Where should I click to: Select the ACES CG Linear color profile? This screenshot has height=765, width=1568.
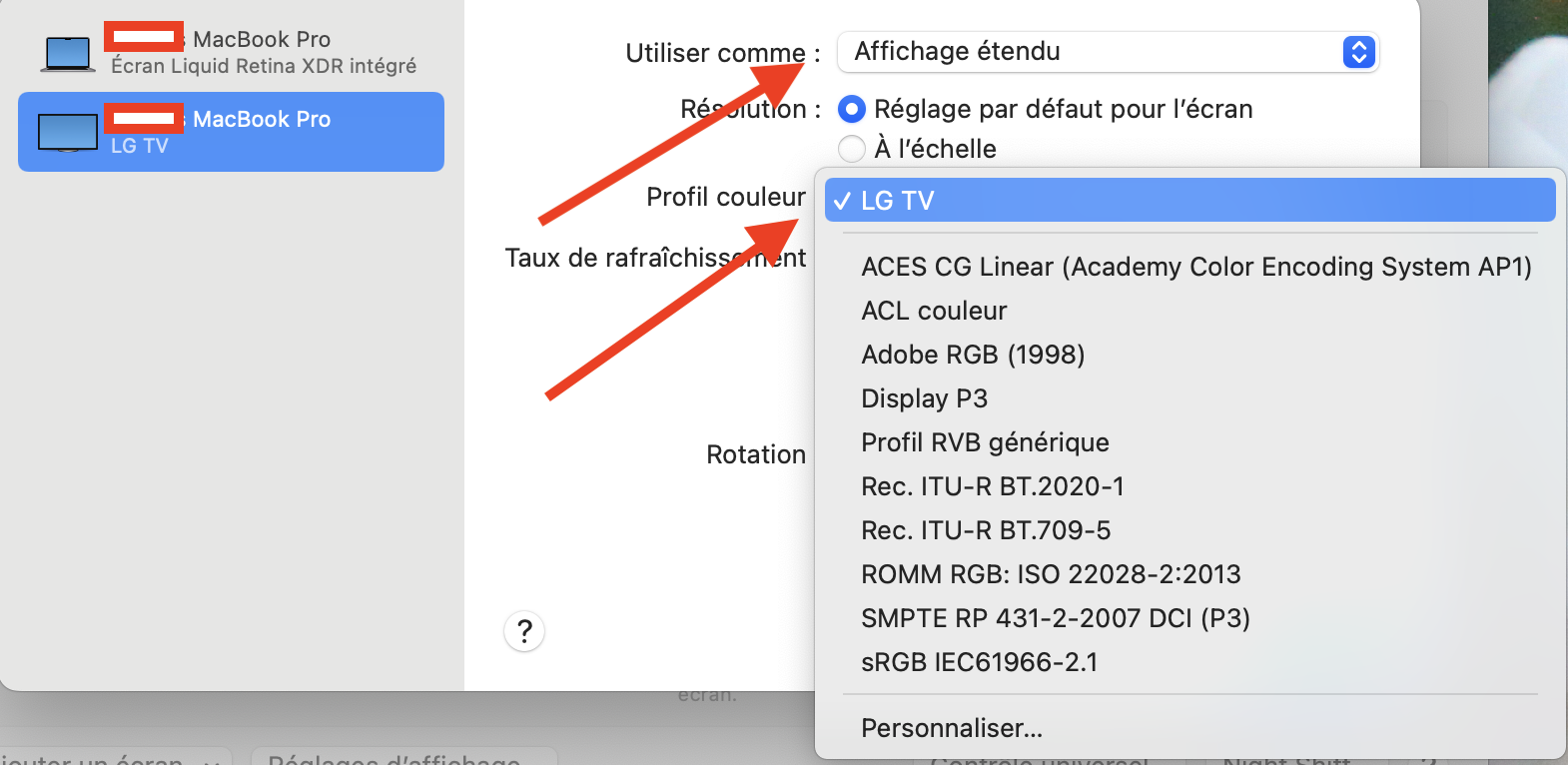1195,267
